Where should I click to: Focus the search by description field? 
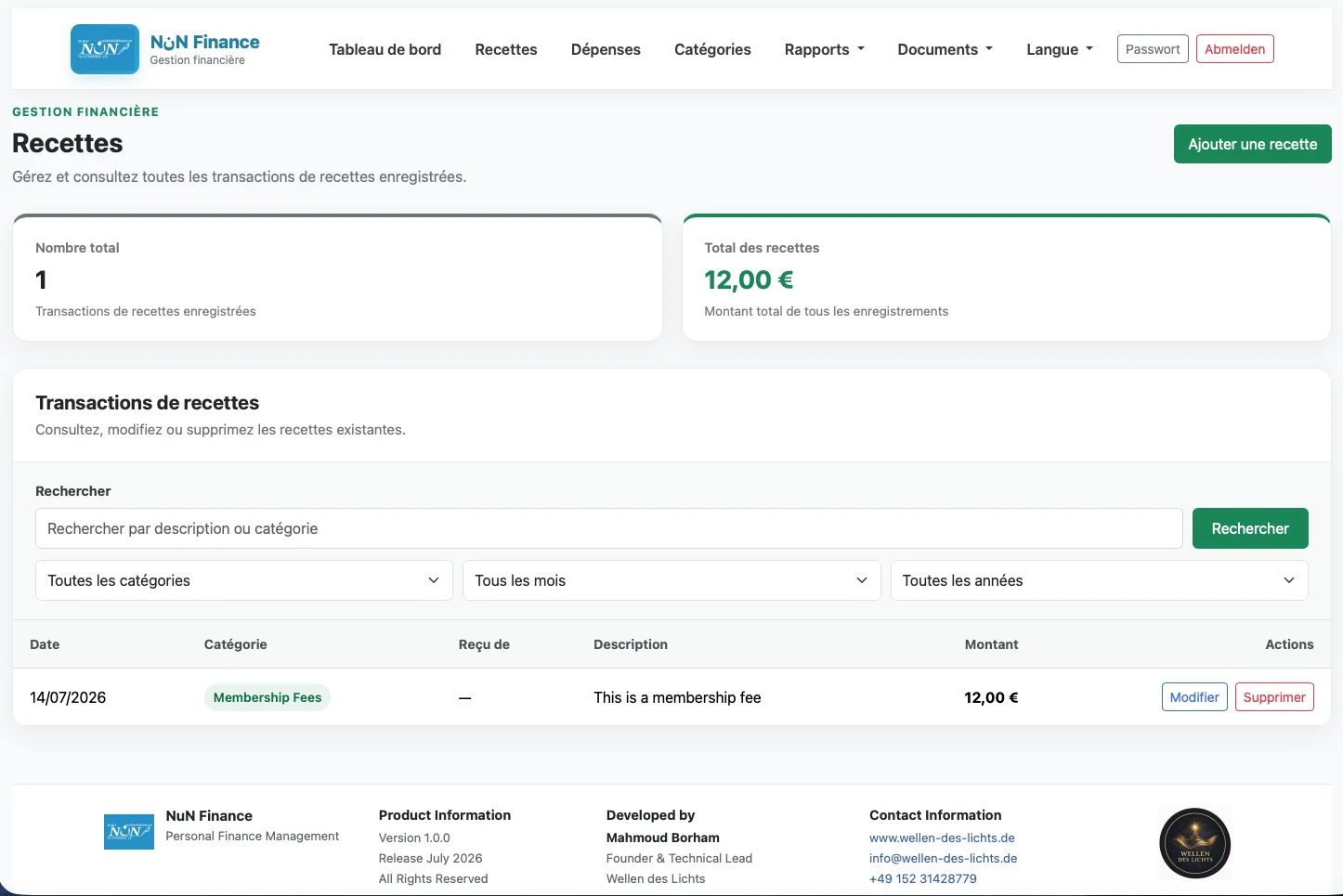pos(608,528)
